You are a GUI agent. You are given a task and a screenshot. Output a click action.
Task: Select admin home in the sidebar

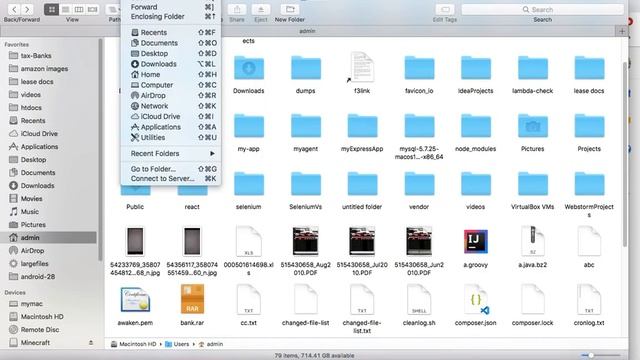tap(49, 238)
